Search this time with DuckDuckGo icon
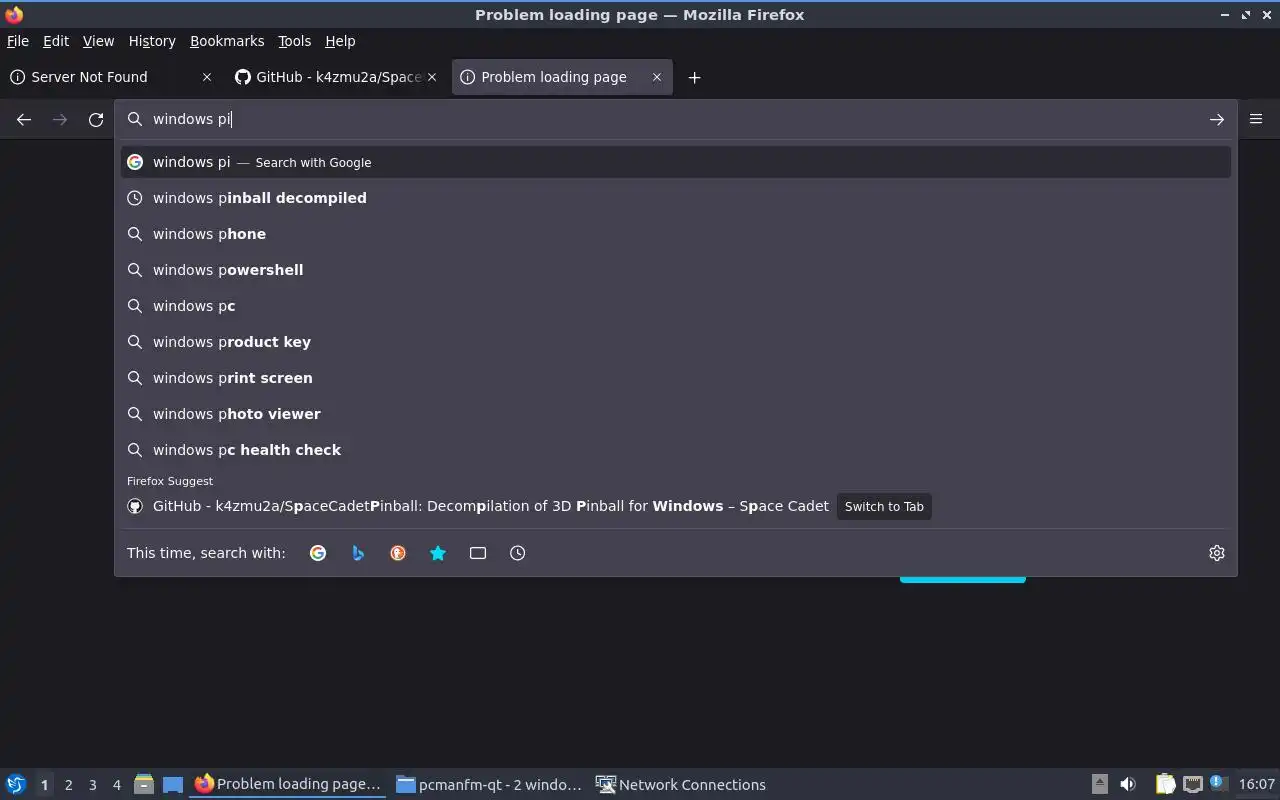This screenshot has height=800, width=1280. (x=398, y=553)
